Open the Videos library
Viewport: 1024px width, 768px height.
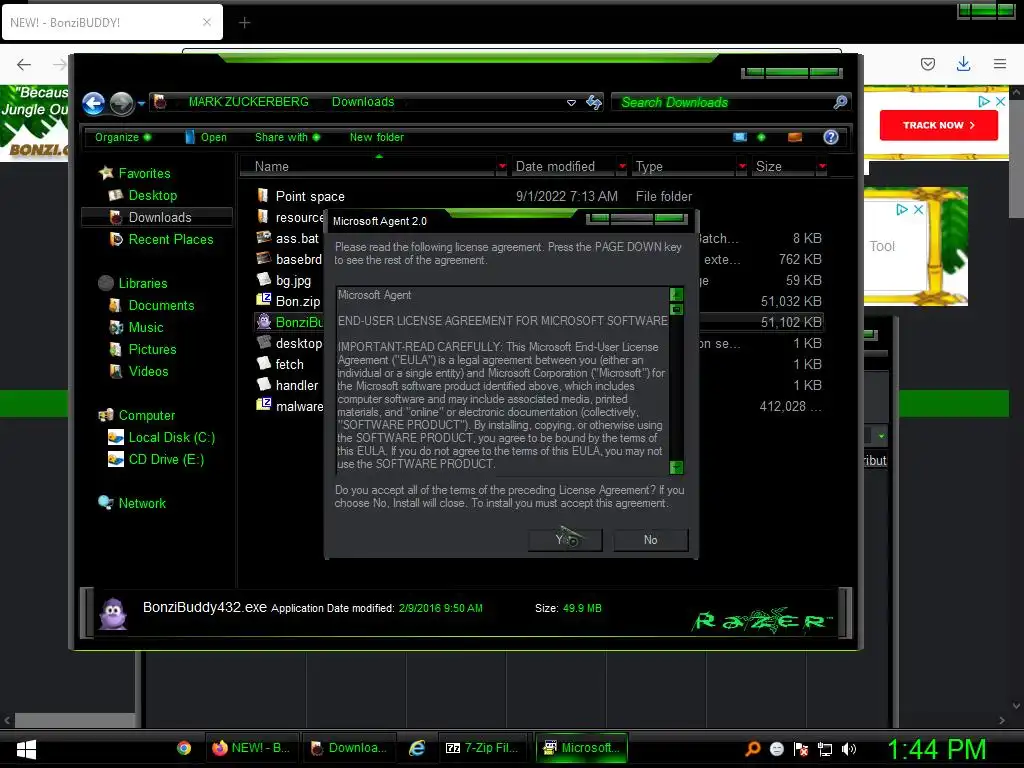pyautogui.click(x=148, y=372)
